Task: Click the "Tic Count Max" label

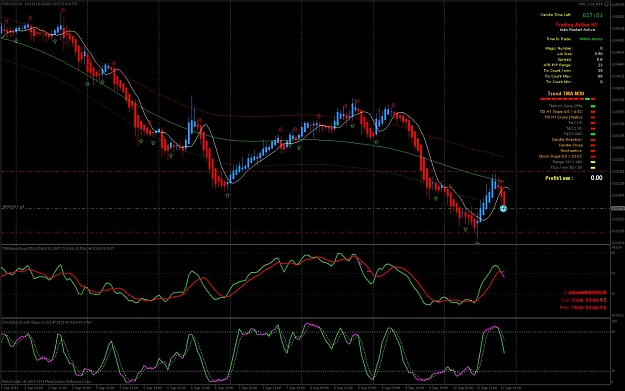Action: point(558,76)
